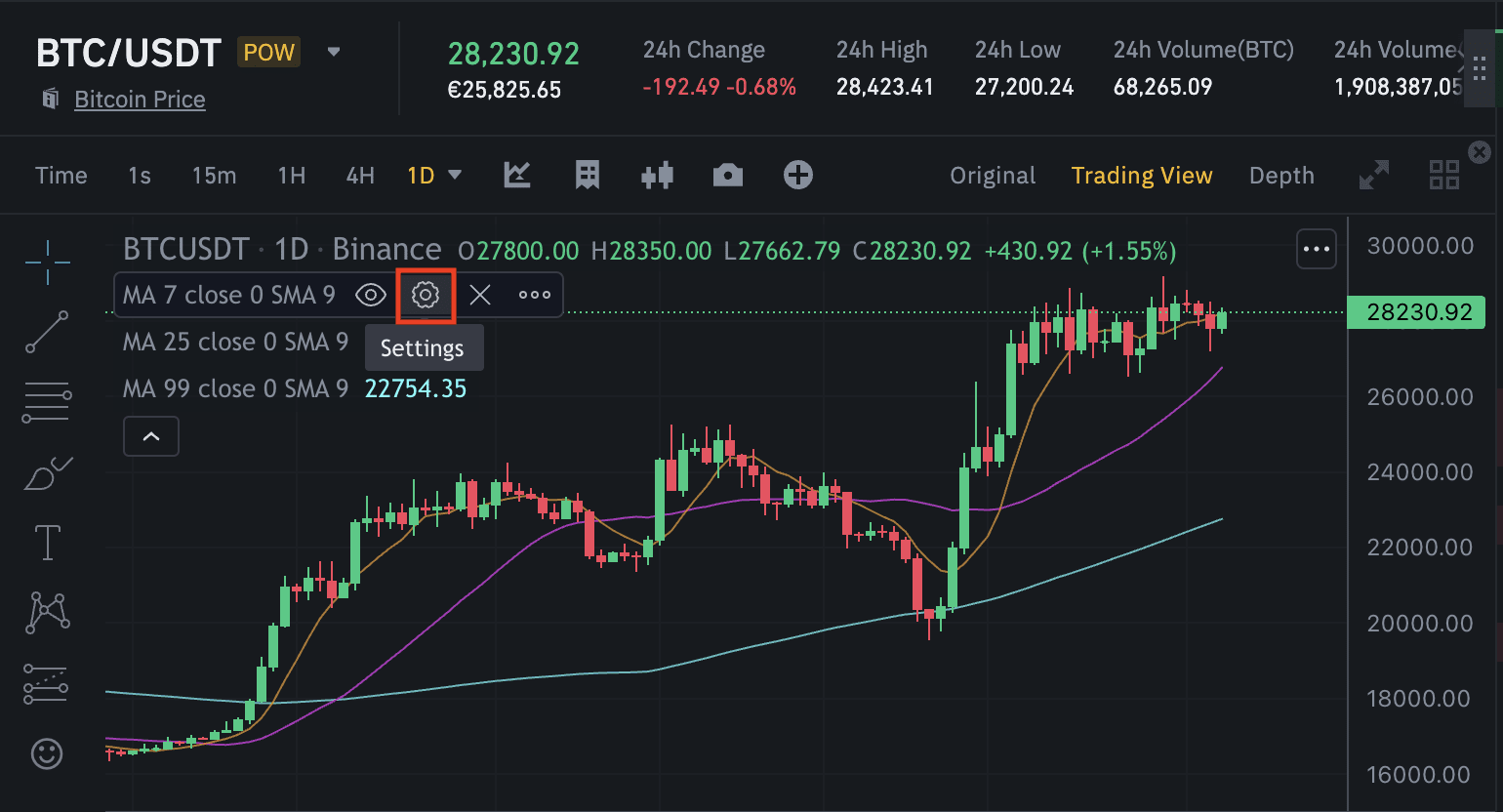Select the 4H interval
Screen dimensions: 1503x812
[x=360, y=176]
